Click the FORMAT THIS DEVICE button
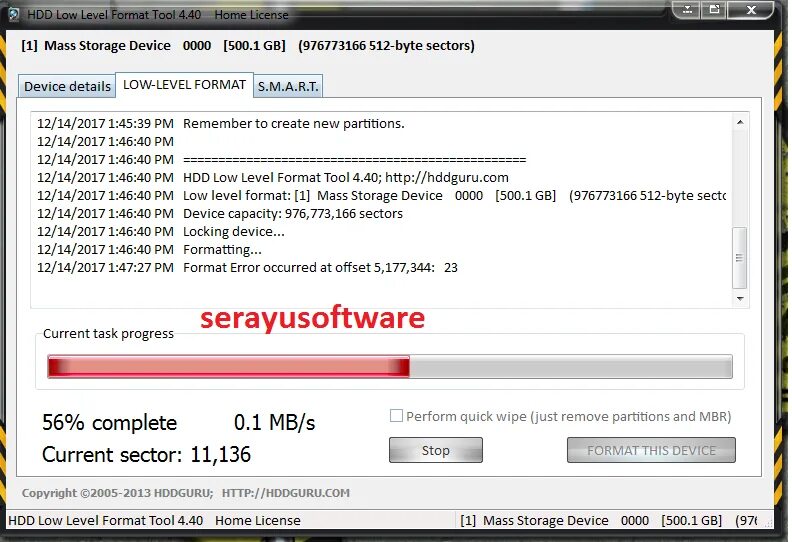 click(x=651, y=450)
